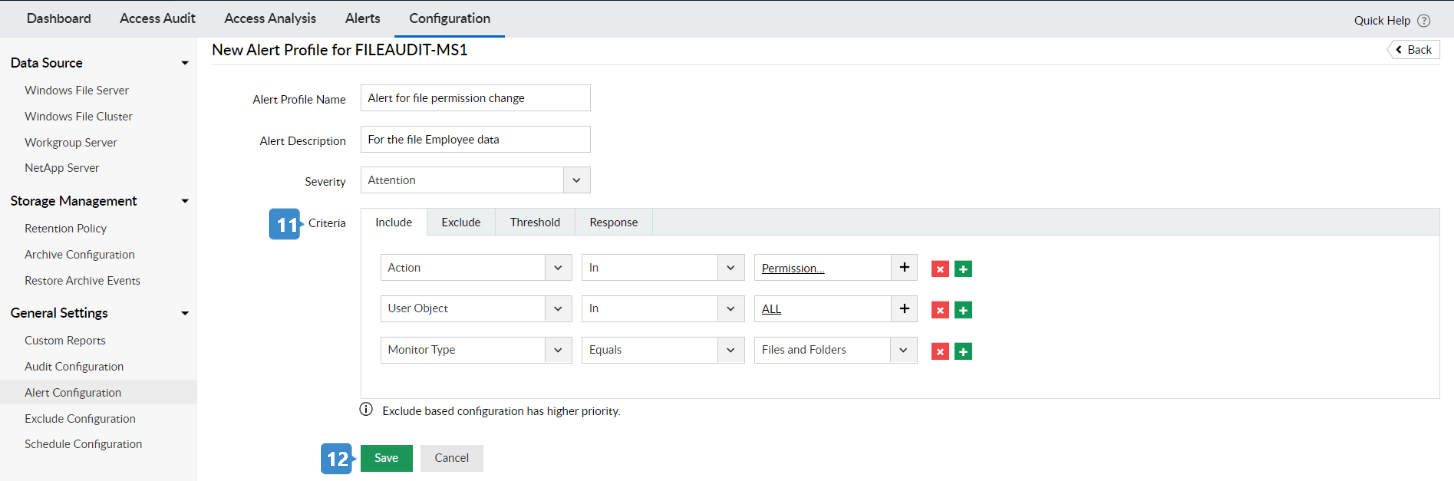Click the plus beside the Permission value

click(x=904, y=268)
